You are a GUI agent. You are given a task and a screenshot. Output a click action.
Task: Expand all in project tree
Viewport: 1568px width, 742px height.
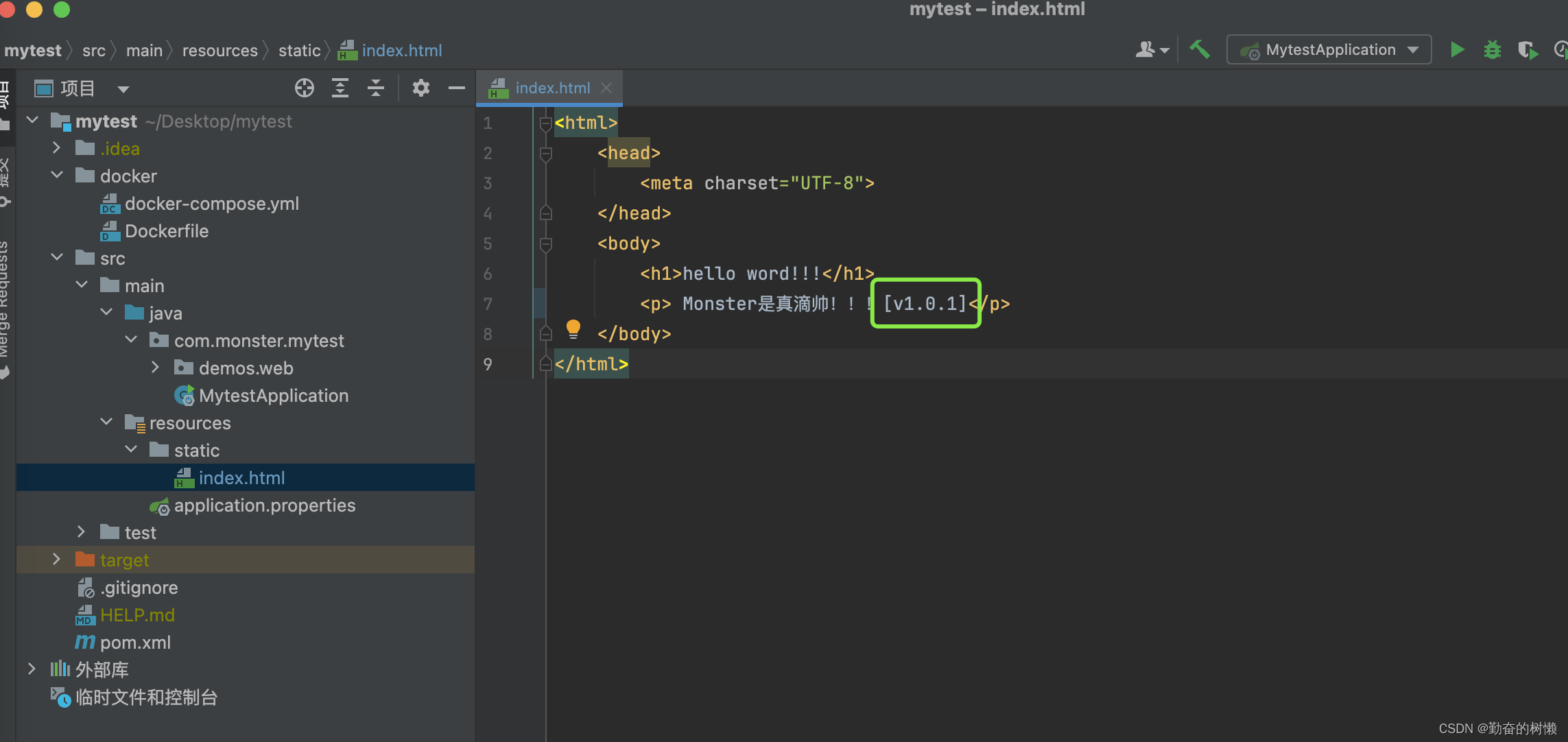click(340, 88)
